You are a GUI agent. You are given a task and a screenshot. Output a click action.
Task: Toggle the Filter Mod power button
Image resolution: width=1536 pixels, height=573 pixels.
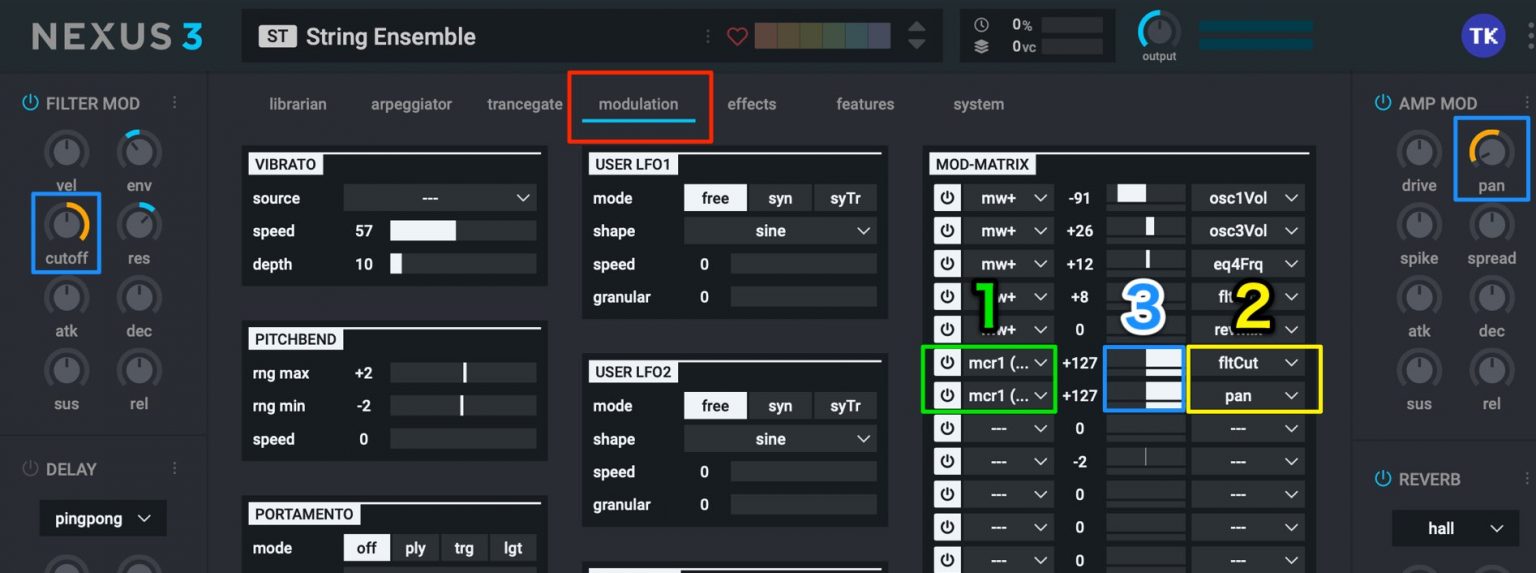30,103
